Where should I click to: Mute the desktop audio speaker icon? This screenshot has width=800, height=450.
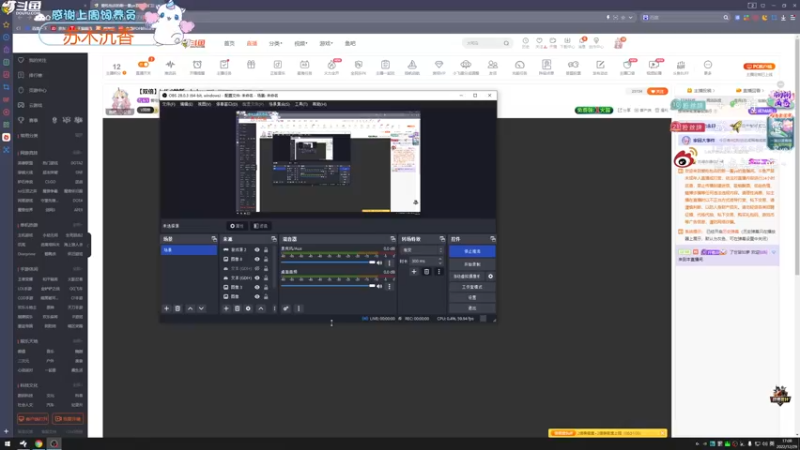tap(379, 286)
